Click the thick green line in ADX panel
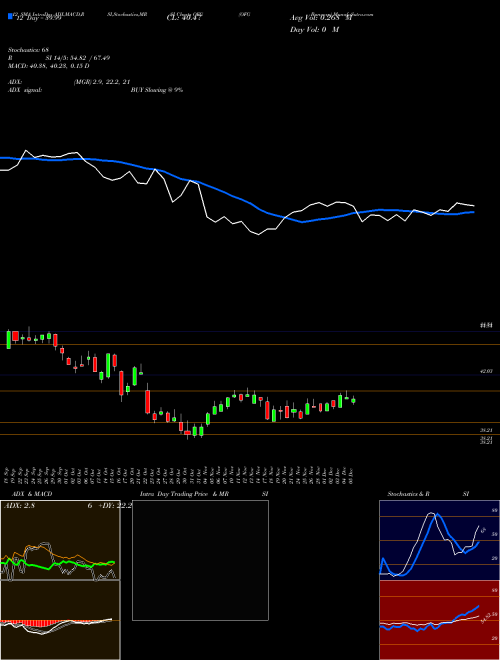 point(59,564)
